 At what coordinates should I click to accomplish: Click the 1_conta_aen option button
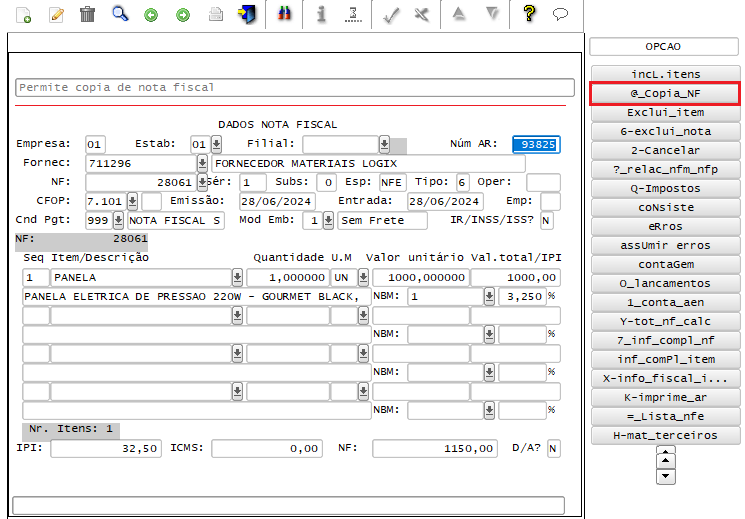click(666, 303)
